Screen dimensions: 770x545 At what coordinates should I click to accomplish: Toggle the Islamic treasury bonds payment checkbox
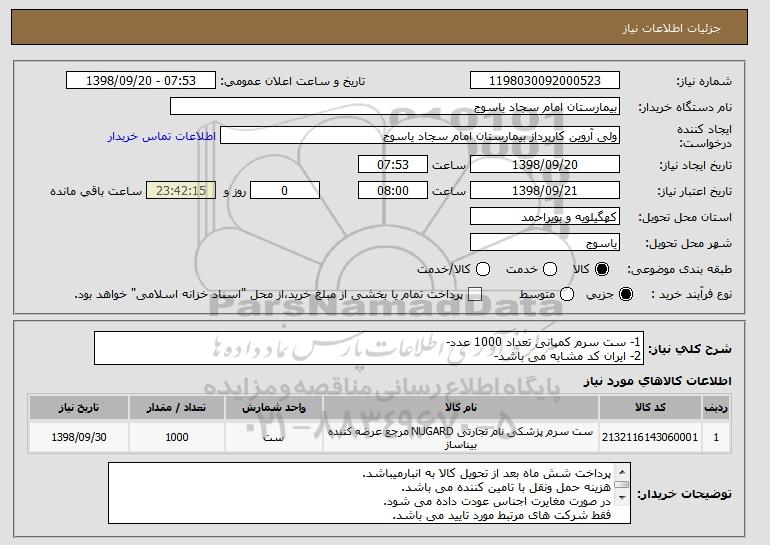[475, 294]
